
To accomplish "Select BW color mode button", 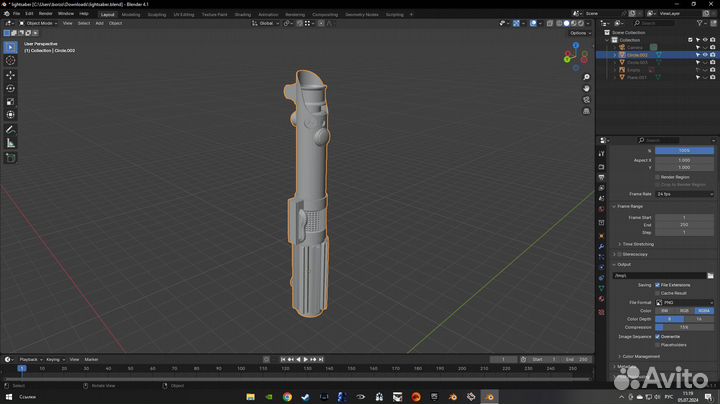I will (664, 311).
